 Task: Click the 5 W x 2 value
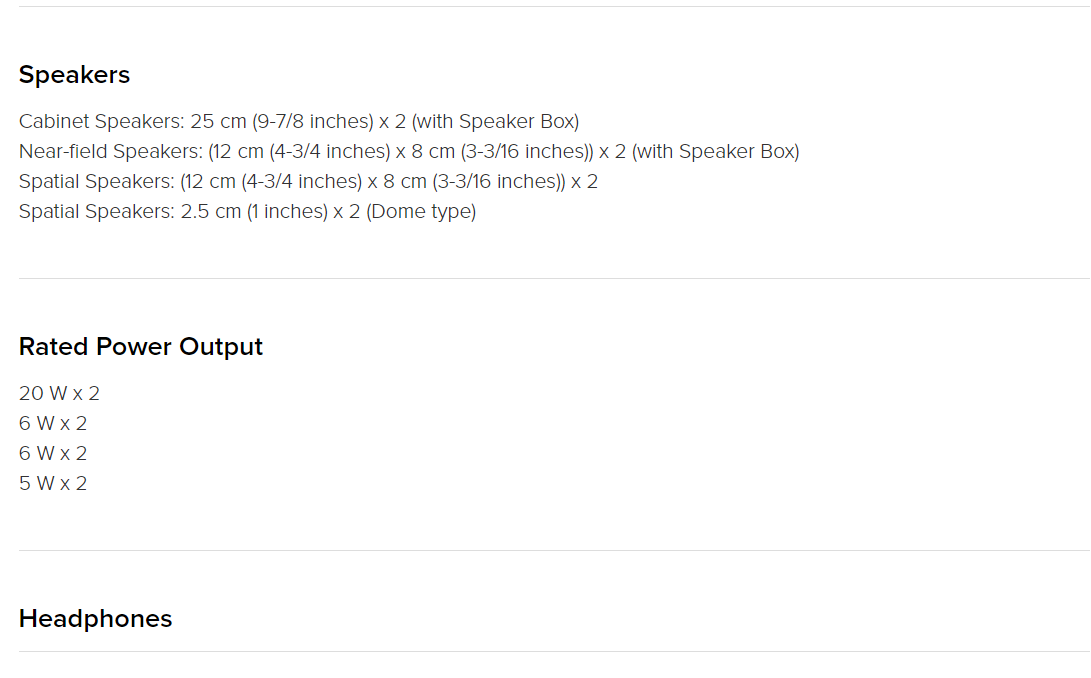(x=53, y=483)
